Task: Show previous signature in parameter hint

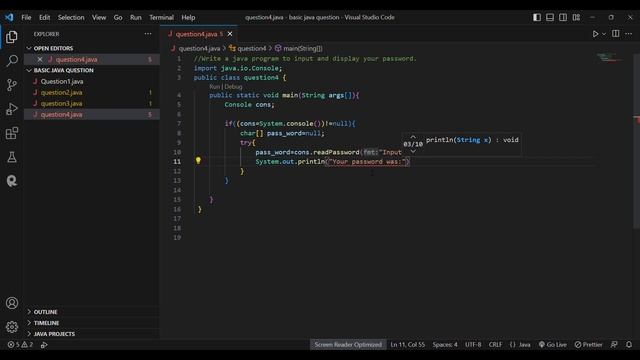Action: click(x=413, y=137)
